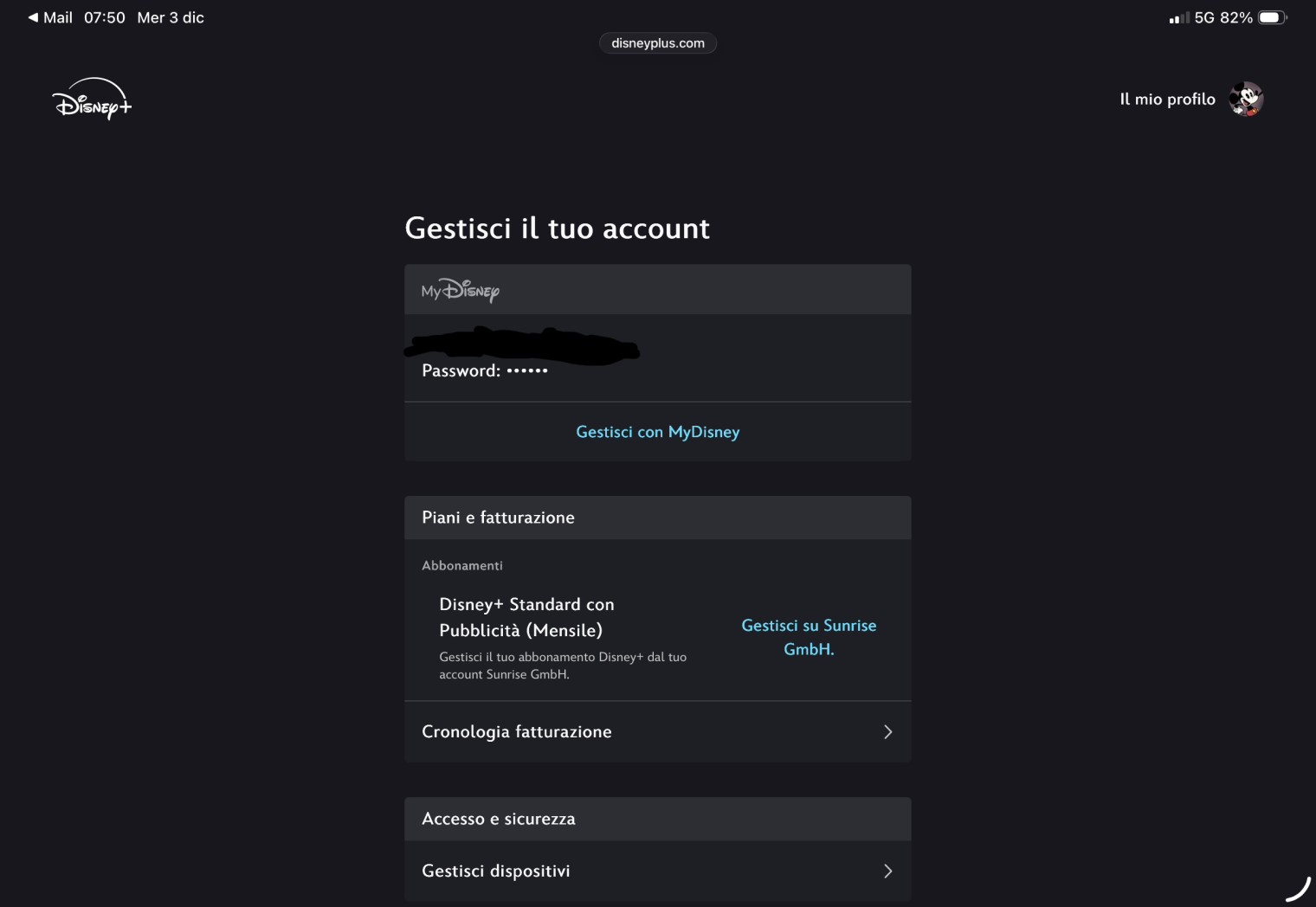Expand Cronologia fatturazione with its chevron

coord(887,732)
